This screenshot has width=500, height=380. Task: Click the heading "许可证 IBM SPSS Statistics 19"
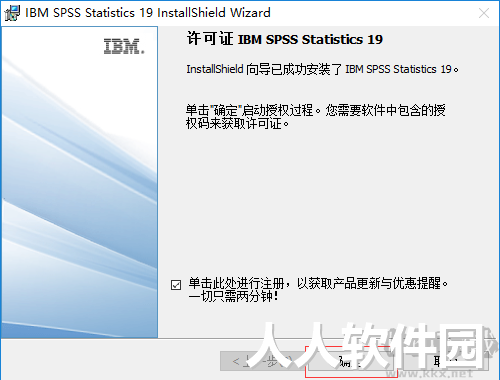284,39
